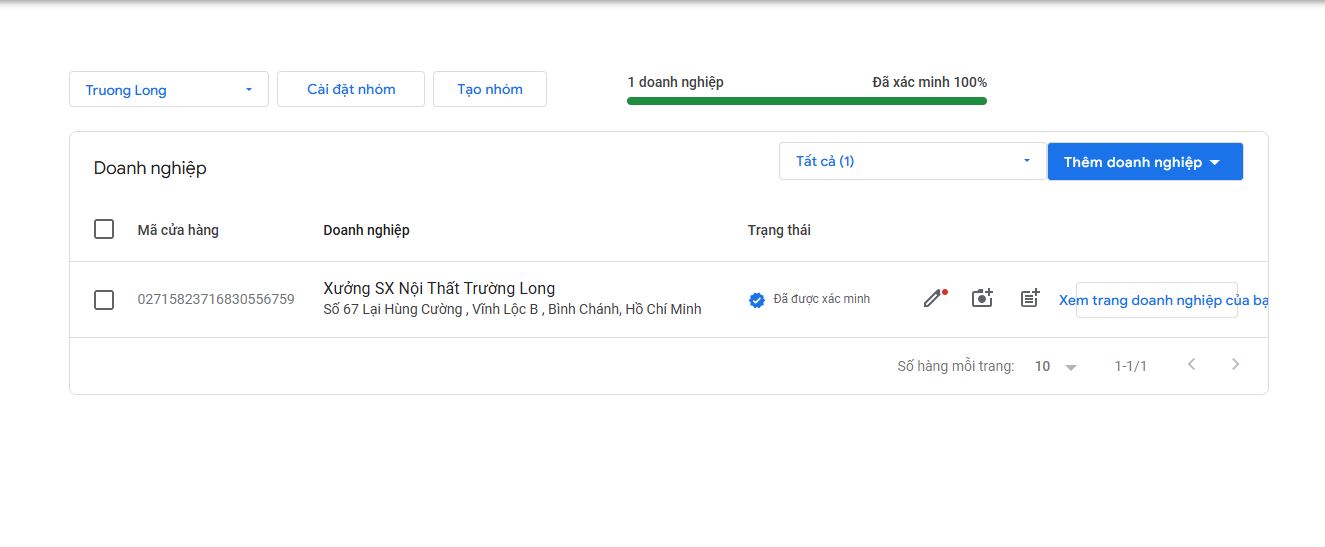Open the Truong Long group dropdown
The width and height of the screenshot is (1325, 547).
169,89
